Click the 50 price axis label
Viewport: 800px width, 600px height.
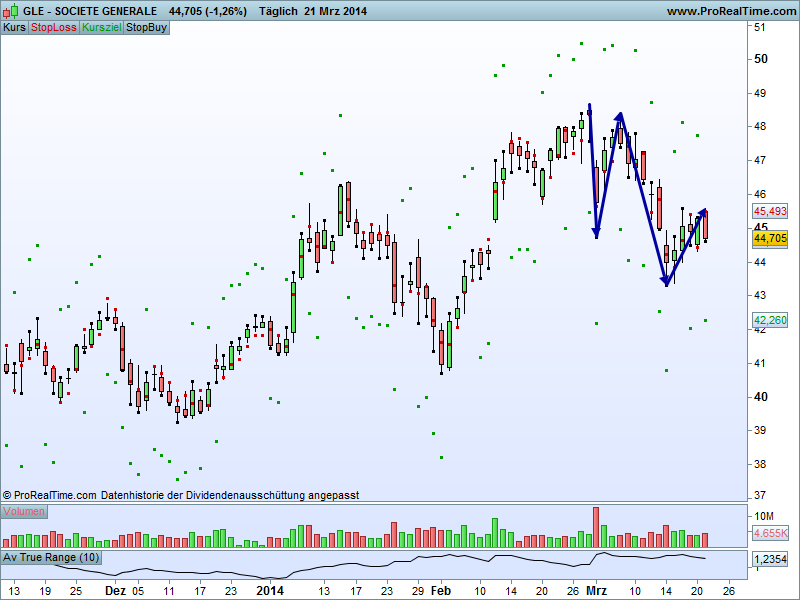760,59
